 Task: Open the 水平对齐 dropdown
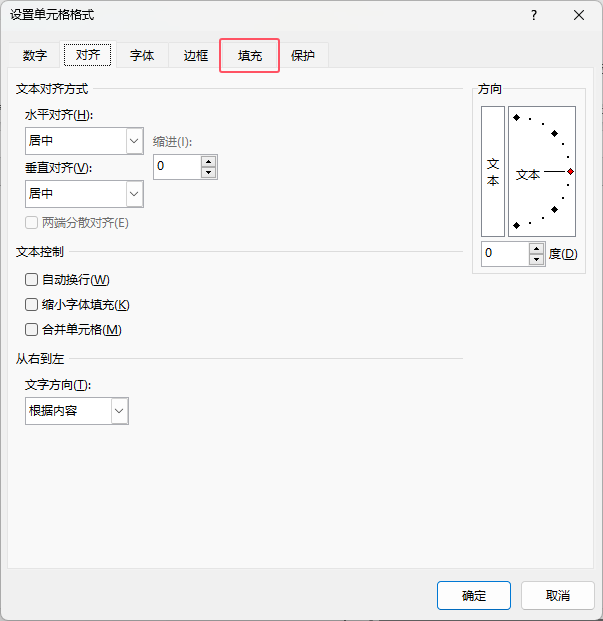pyautogui.click(x=135, y=141)
